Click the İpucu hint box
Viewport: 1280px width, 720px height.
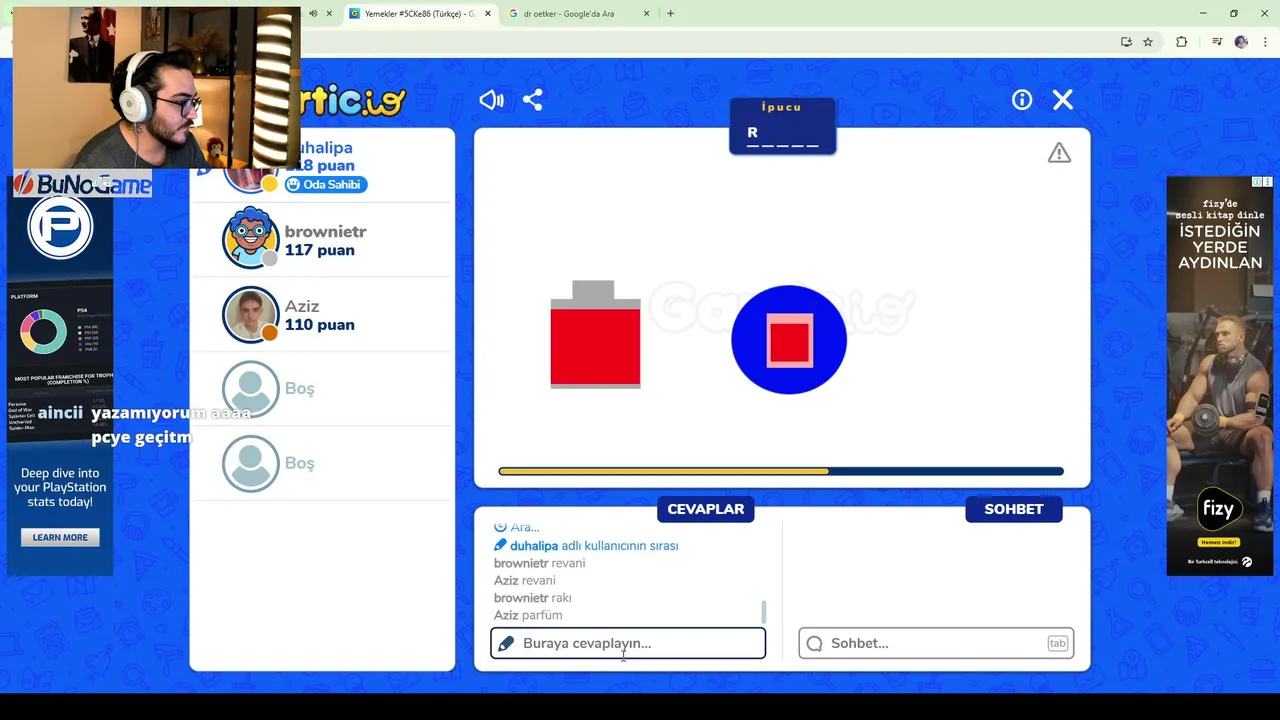[782, 126]
